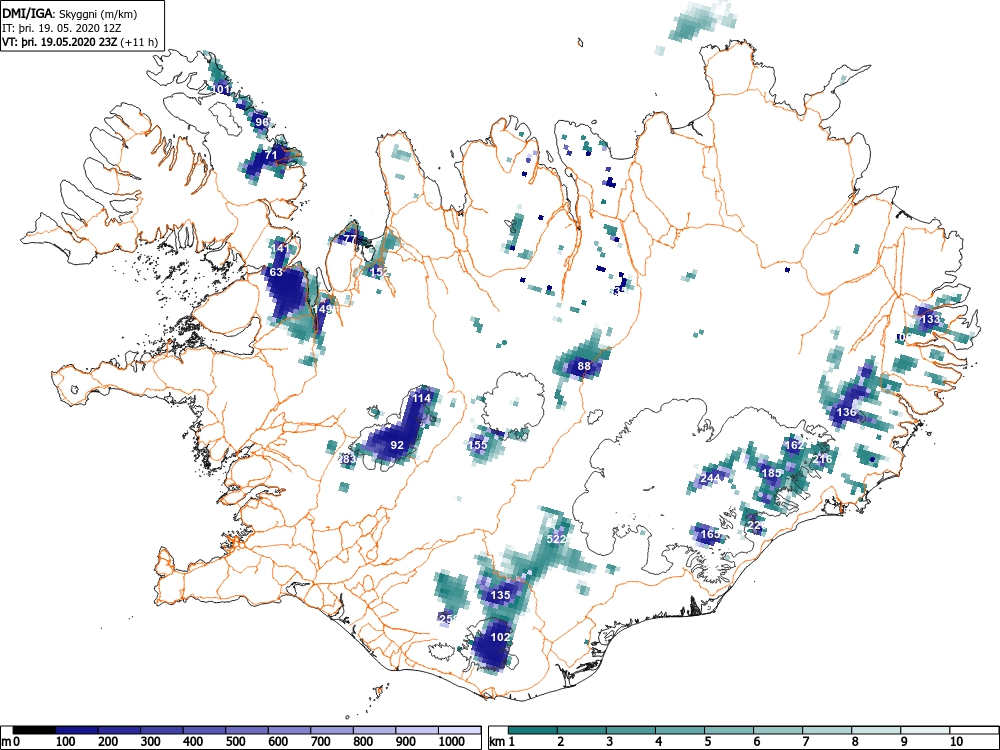Click the visibility label '185' on the map
Viewport: 1000px width, 750px height.
click(x=772, y=473)
